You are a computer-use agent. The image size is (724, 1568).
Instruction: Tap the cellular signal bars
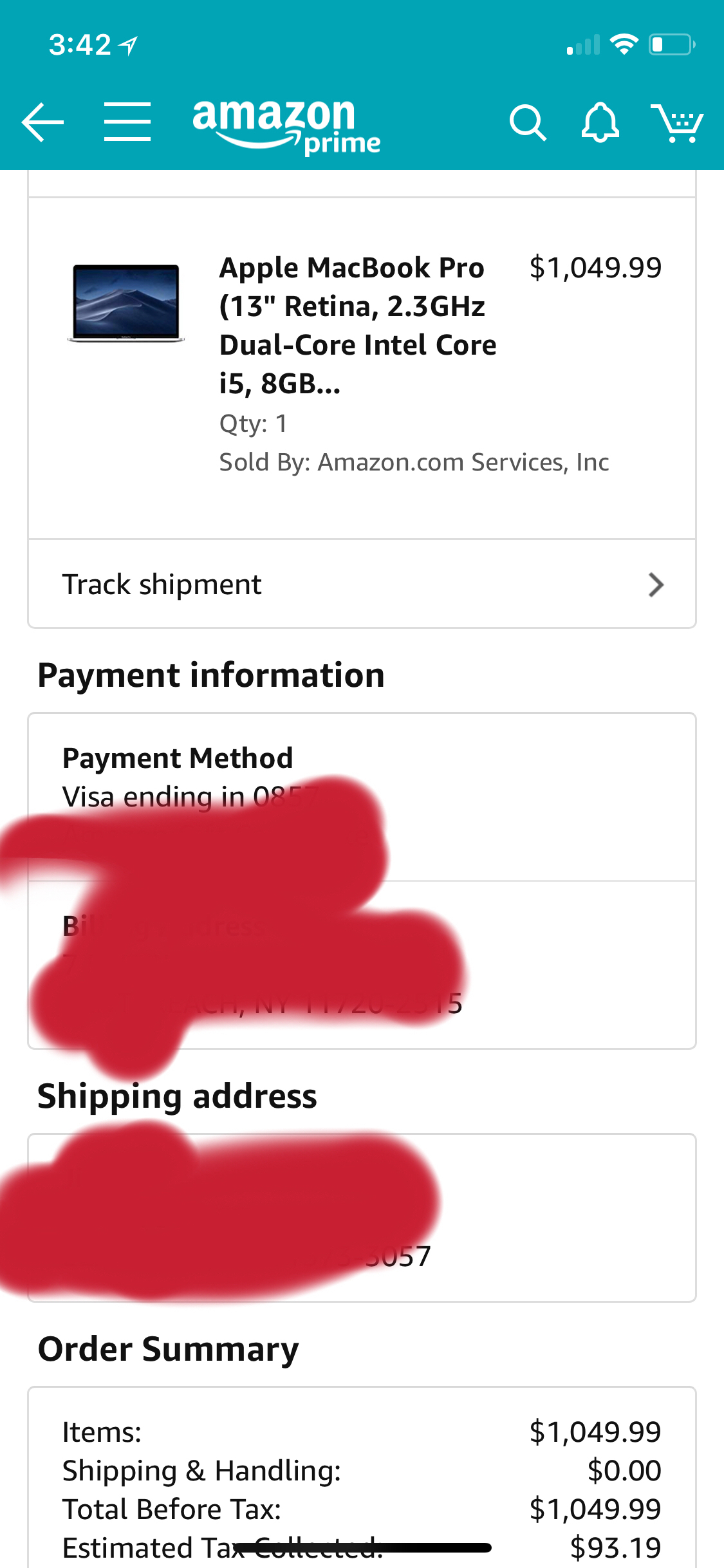click(583, 45)
